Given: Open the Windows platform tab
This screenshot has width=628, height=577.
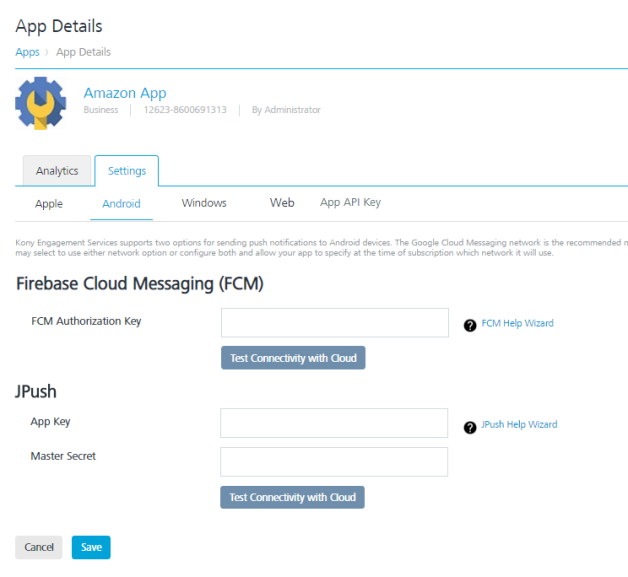Looking at the screenshot, I should (204, 203).
